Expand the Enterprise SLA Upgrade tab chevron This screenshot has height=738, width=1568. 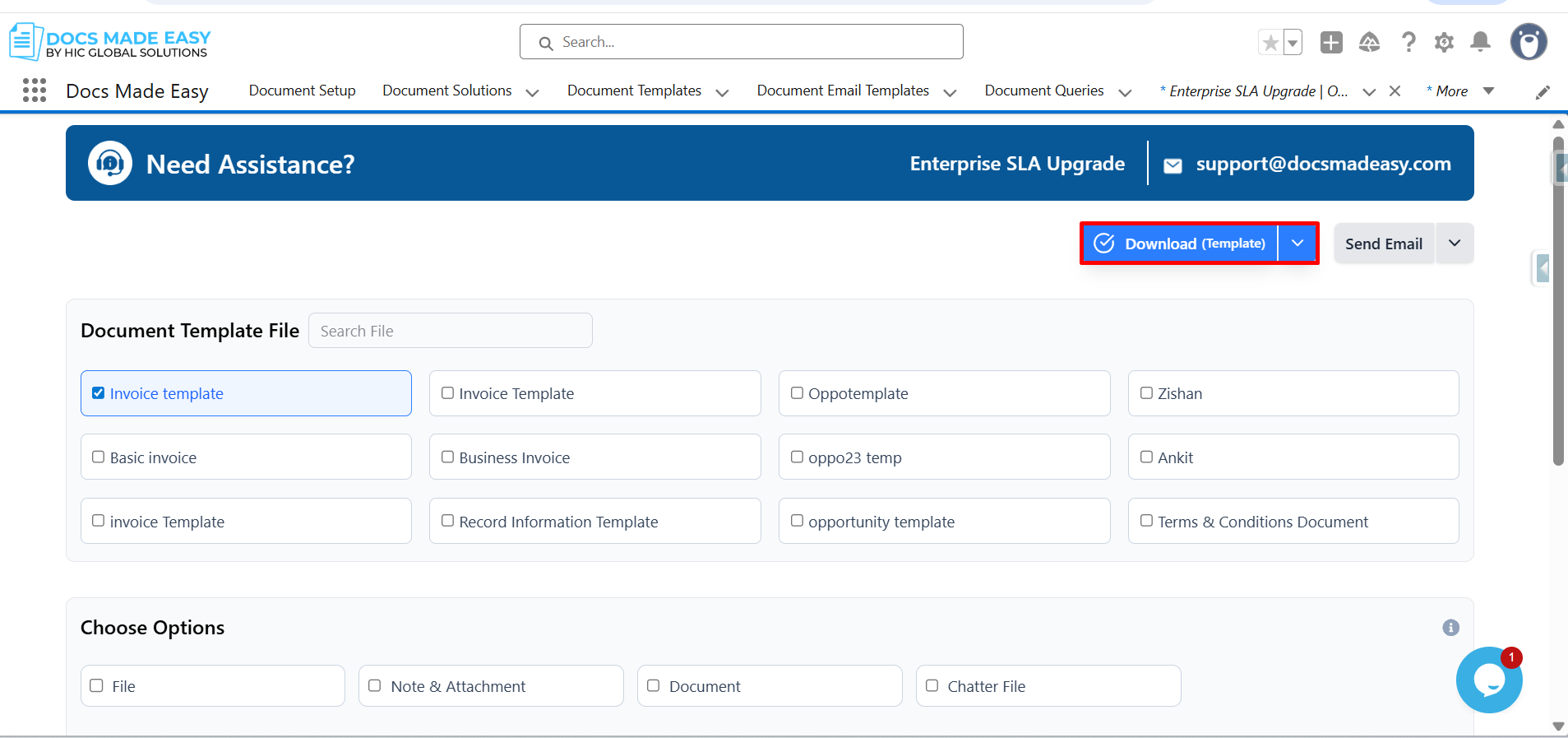pos(1369,93)
